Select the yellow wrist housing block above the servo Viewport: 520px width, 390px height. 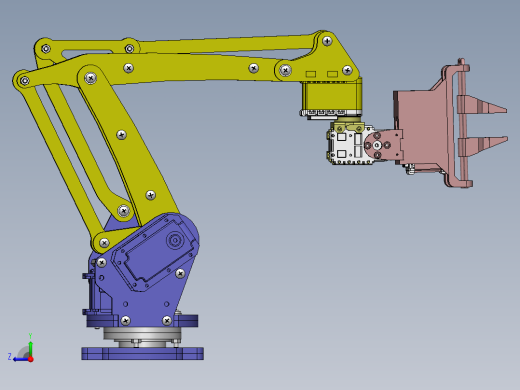tap(332, 97)
